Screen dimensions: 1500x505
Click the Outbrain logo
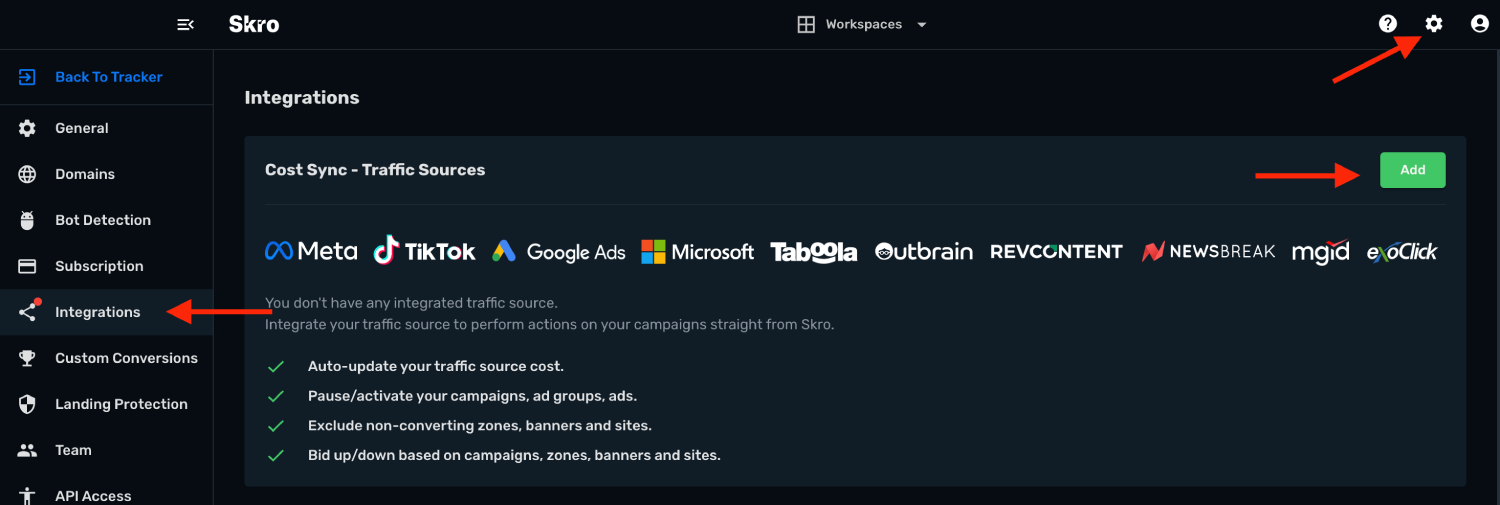[923, 251]
